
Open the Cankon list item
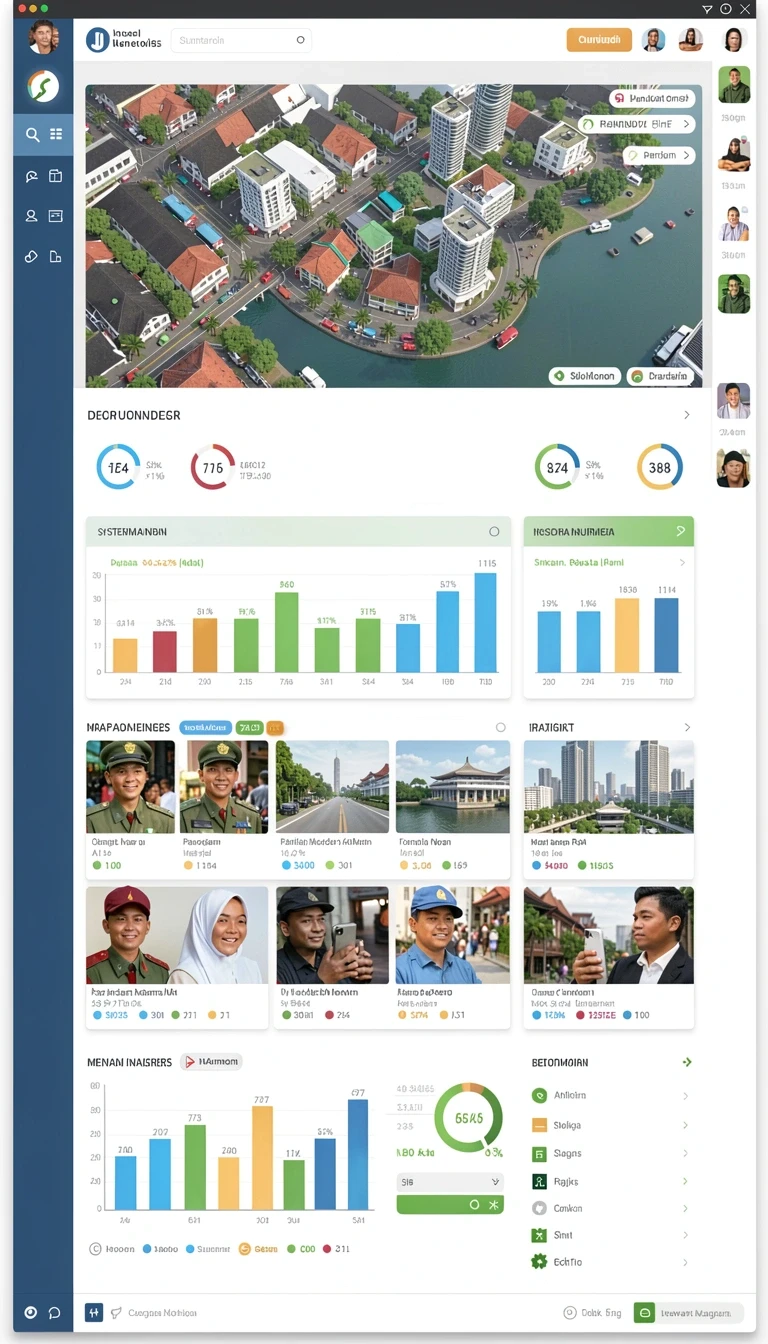(x=609, y=1208)
